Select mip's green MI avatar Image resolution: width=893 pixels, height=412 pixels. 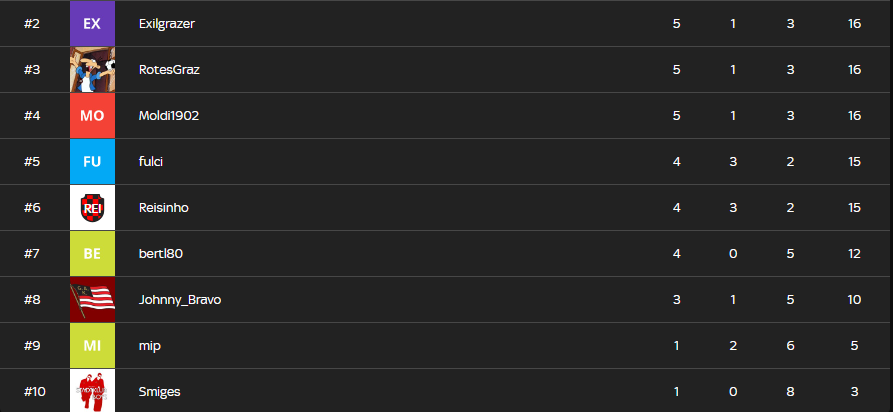(92, 345)
